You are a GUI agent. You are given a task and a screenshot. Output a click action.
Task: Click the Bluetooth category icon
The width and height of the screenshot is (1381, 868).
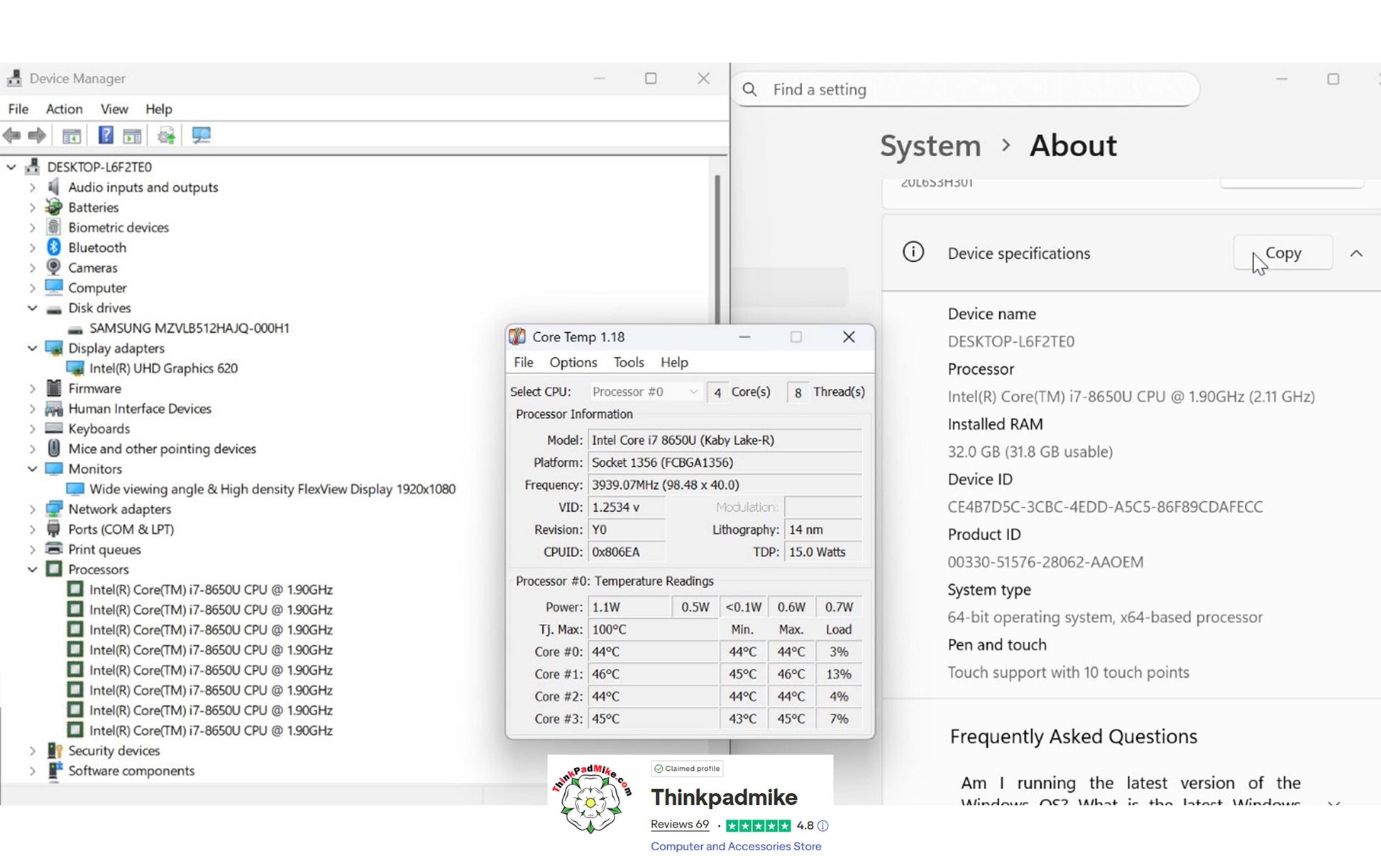coord(54,247)
